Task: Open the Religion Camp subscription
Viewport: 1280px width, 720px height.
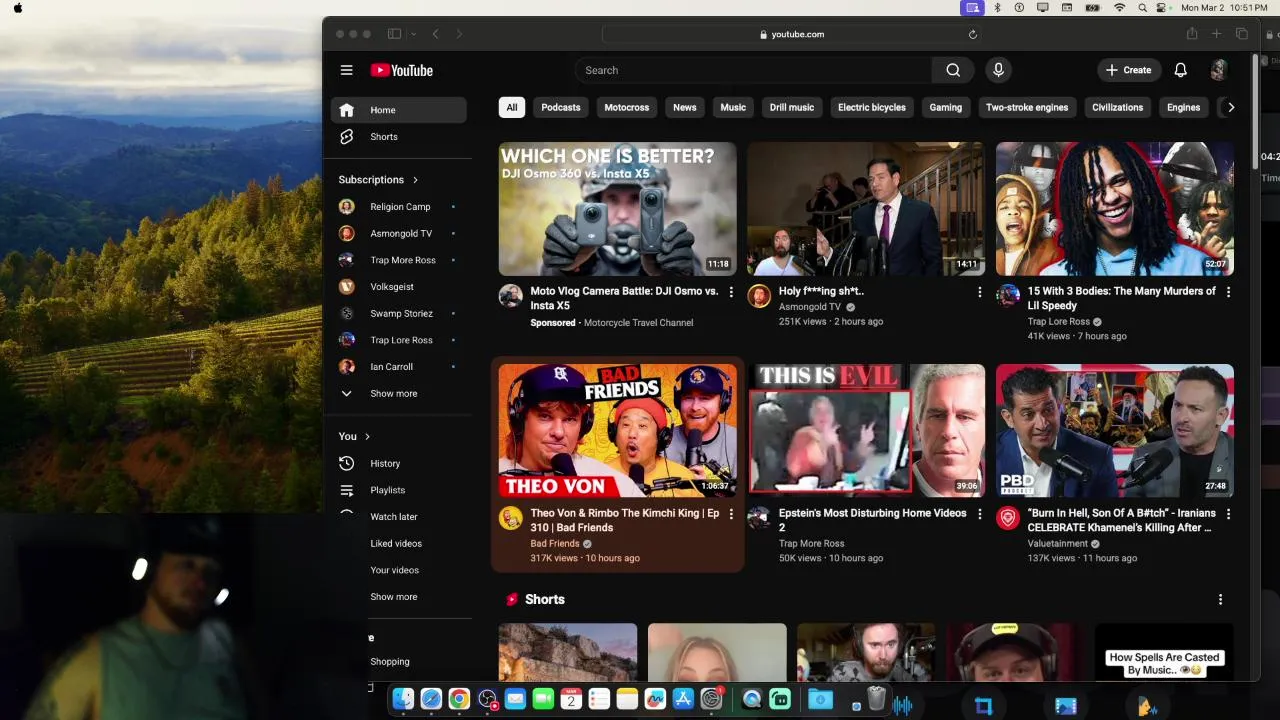Action: tap(399, 207)
